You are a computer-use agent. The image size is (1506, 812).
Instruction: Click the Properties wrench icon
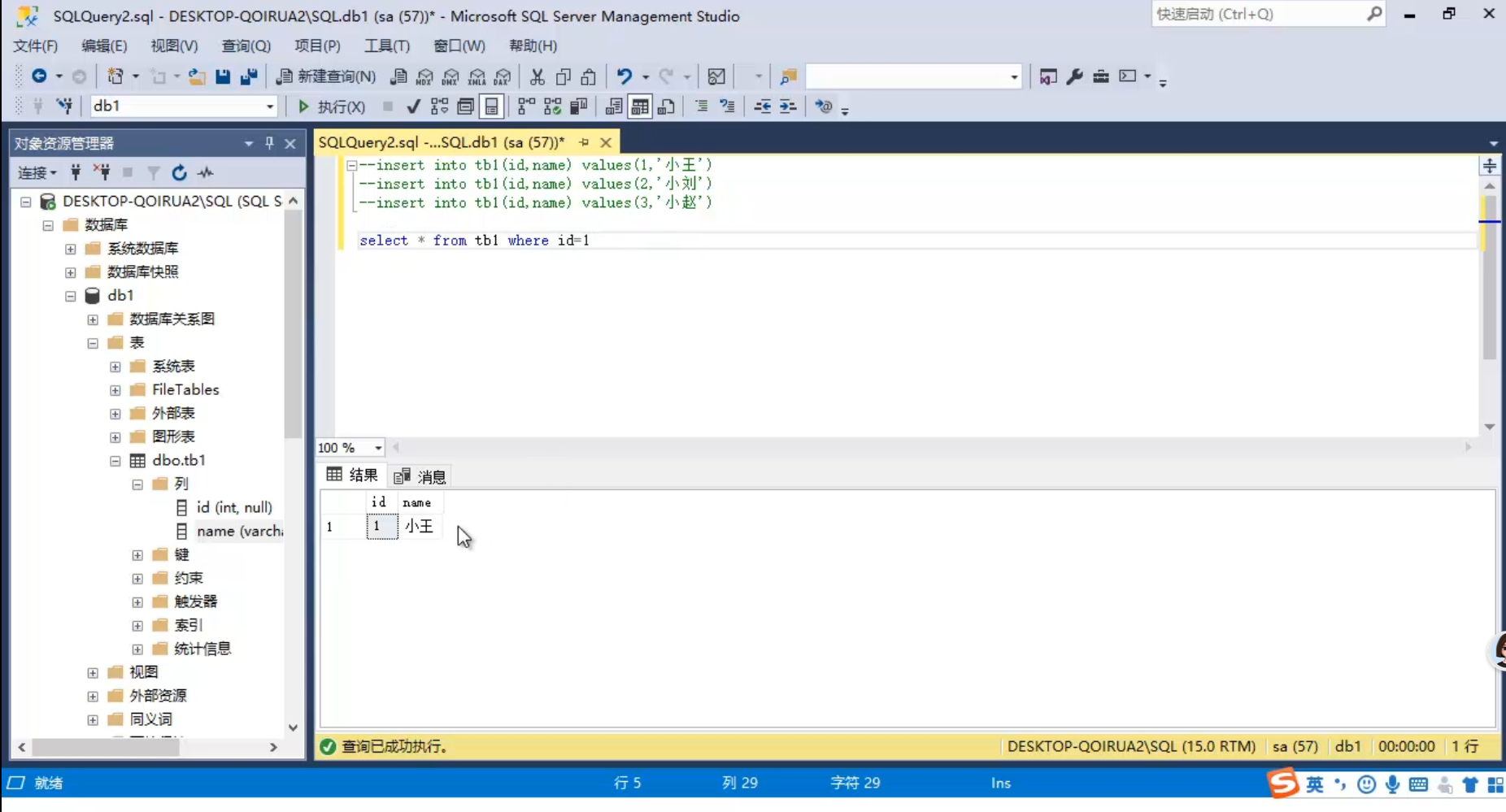pos(1074,76)
